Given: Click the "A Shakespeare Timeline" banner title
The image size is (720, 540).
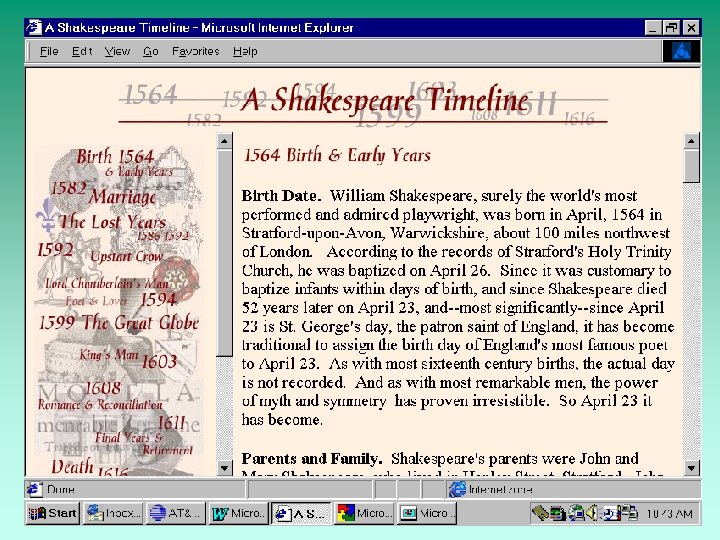Looking at the screenshot, I should pos(385,100).
